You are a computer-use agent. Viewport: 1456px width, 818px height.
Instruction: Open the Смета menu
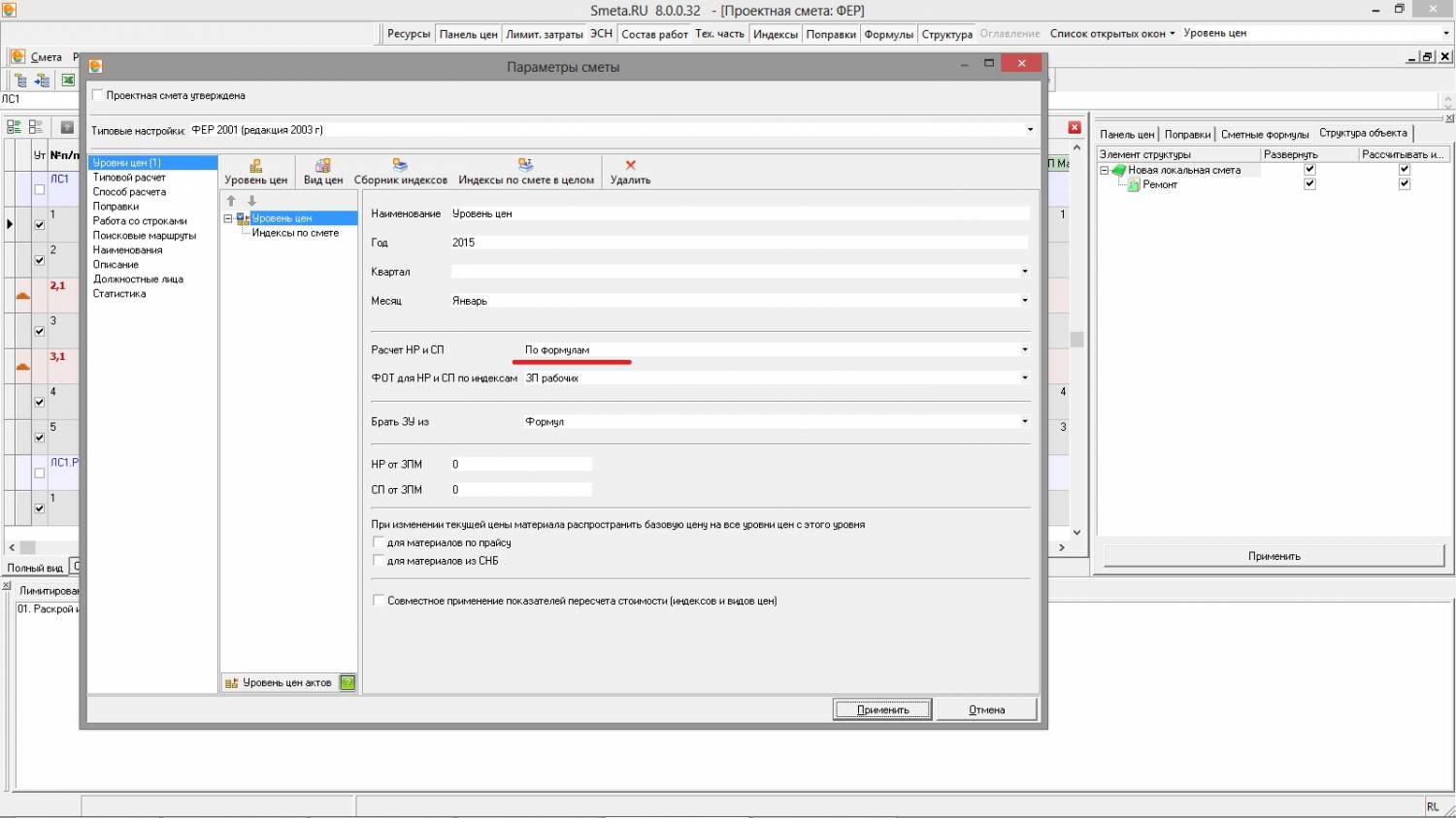[46, 57]
